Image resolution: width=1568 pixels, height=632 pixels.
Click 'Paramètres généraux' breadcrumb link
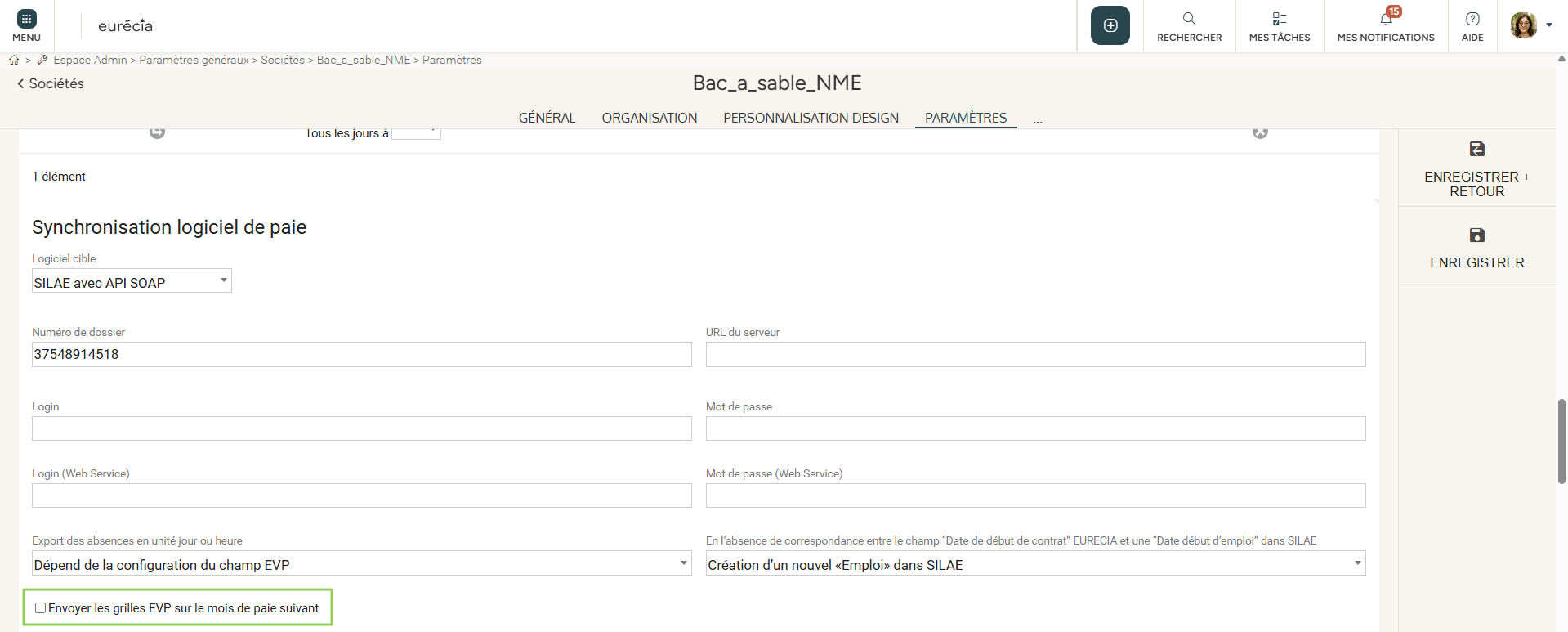(x=194, y=60)
